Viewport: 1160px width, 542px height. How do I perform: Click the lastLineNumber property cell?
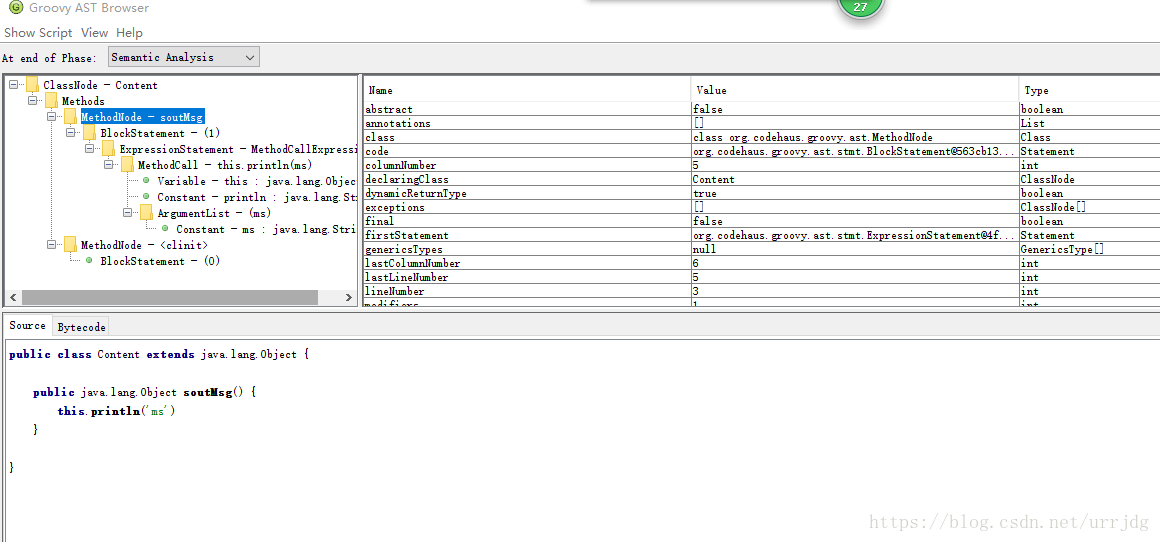[x=527, y=277]
